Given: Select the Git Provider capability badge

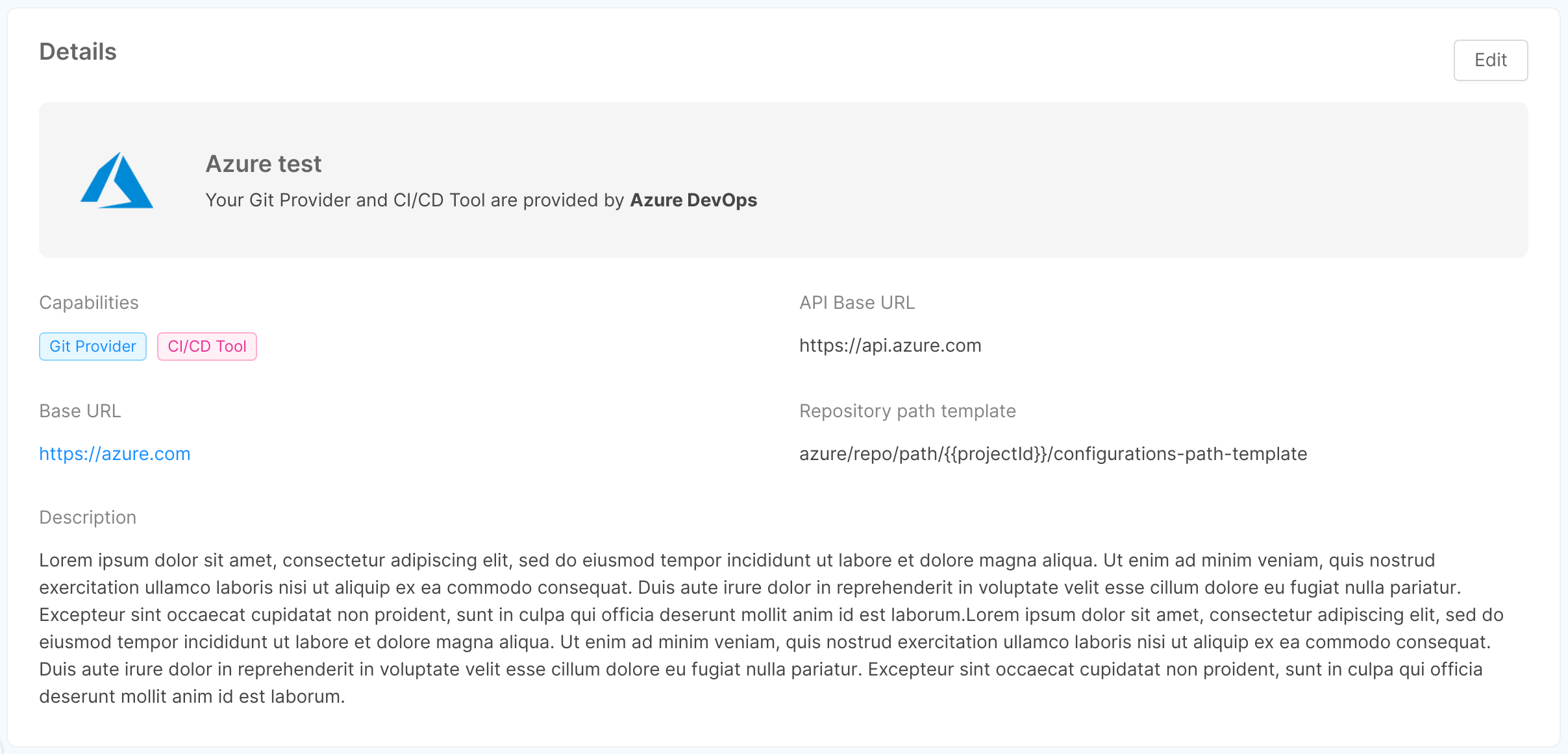Looking at the screenshot, I should pyautogui.click(x=92, y=346).
